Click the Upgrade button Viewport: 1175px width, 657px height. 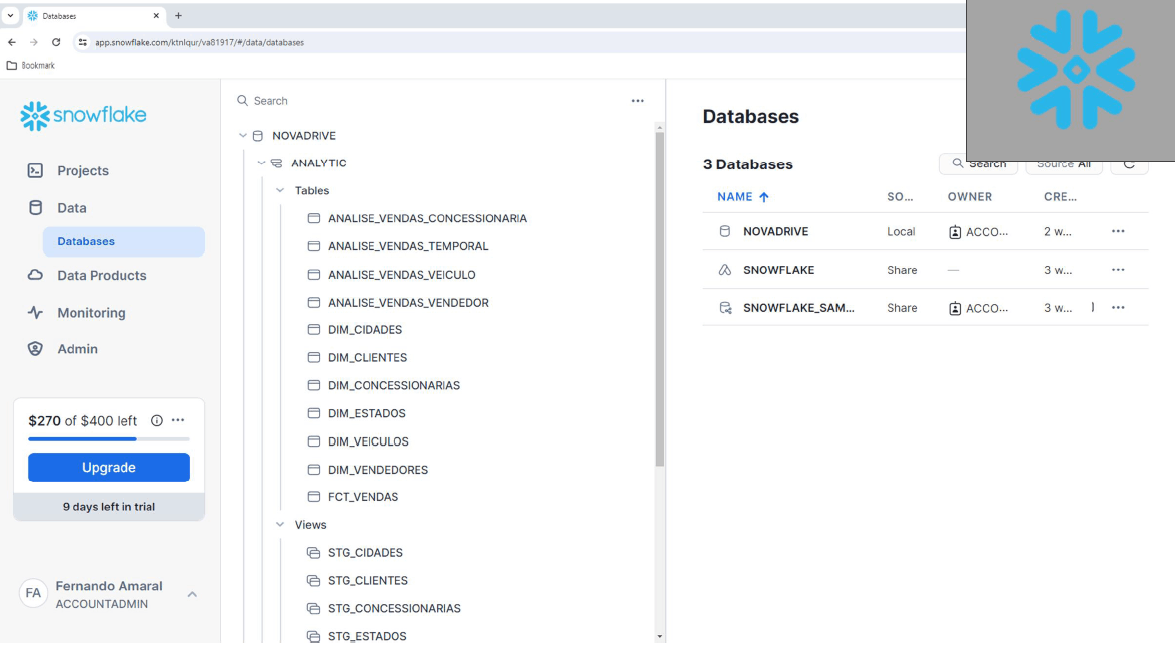click(109, 467)
